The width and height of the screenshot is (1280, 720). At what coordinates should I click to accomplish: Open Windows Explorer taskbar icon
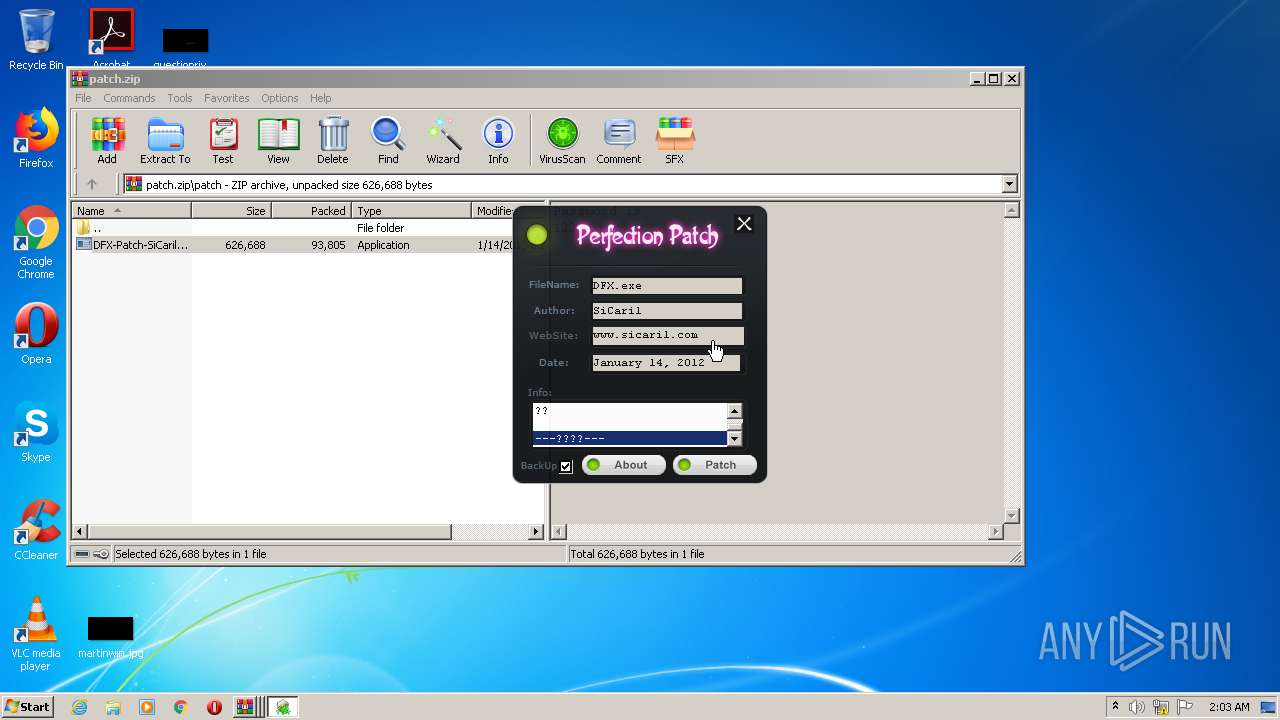[x=113, y=707]
